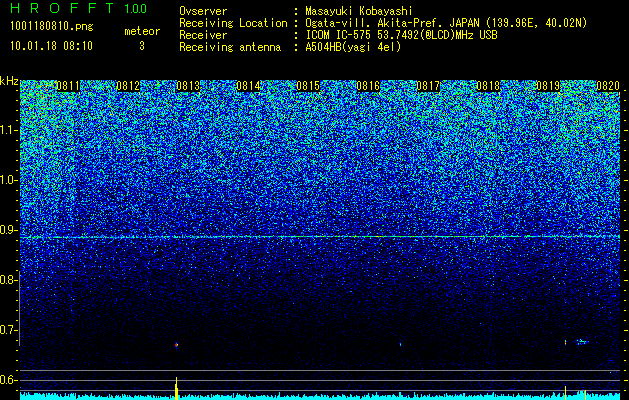Click the 'Receiving antenna' field label
This screenshot has width=629, height=400.
[x=230, y=47]
